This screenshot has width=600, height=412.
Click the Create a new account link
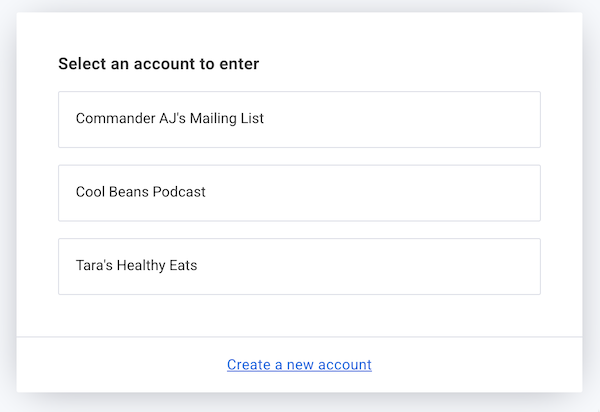(x=299, y=365)
